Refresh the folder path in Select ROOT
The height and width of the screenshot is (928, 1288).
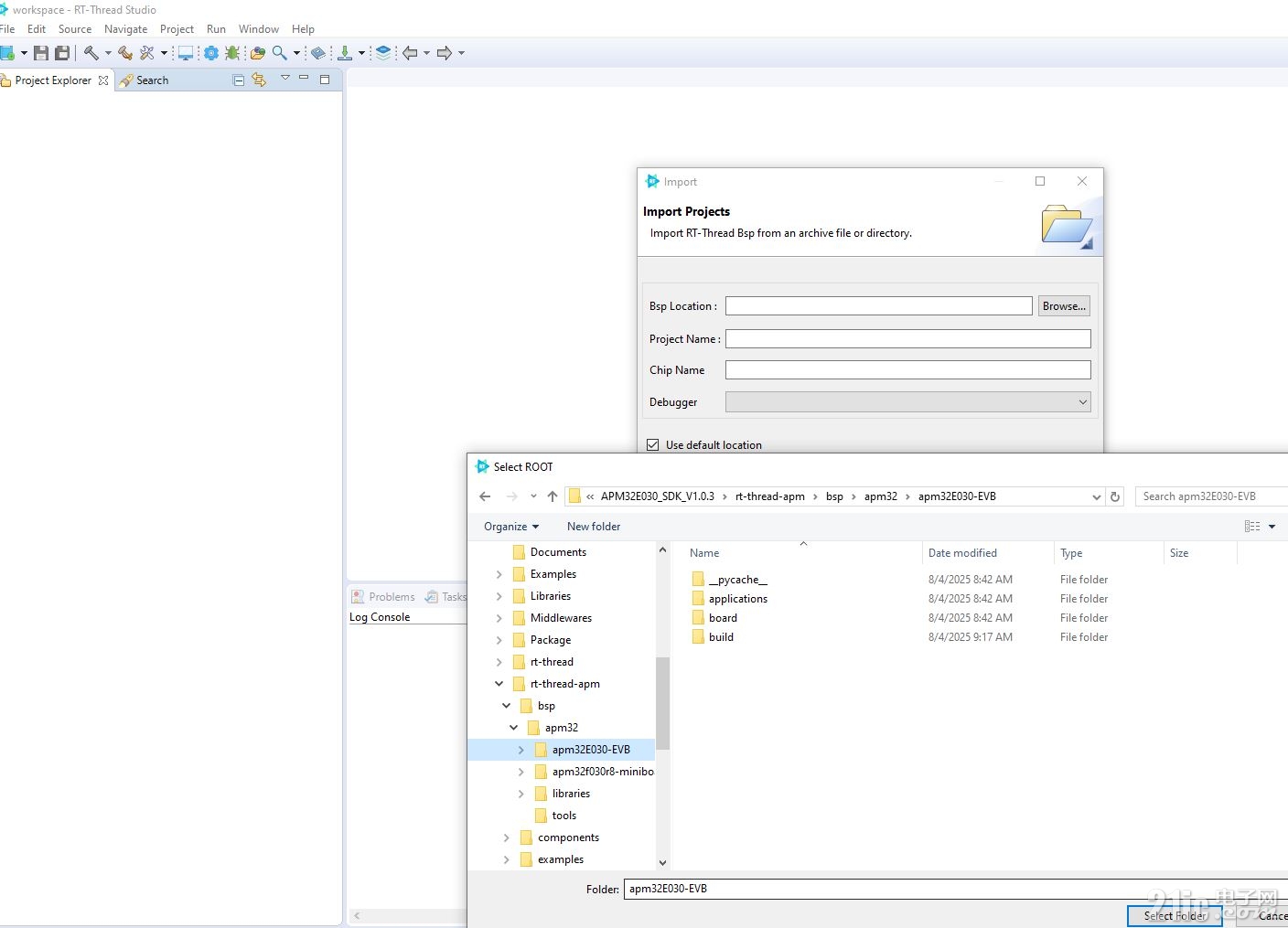pyautogui.click(x=1115, y=496)
